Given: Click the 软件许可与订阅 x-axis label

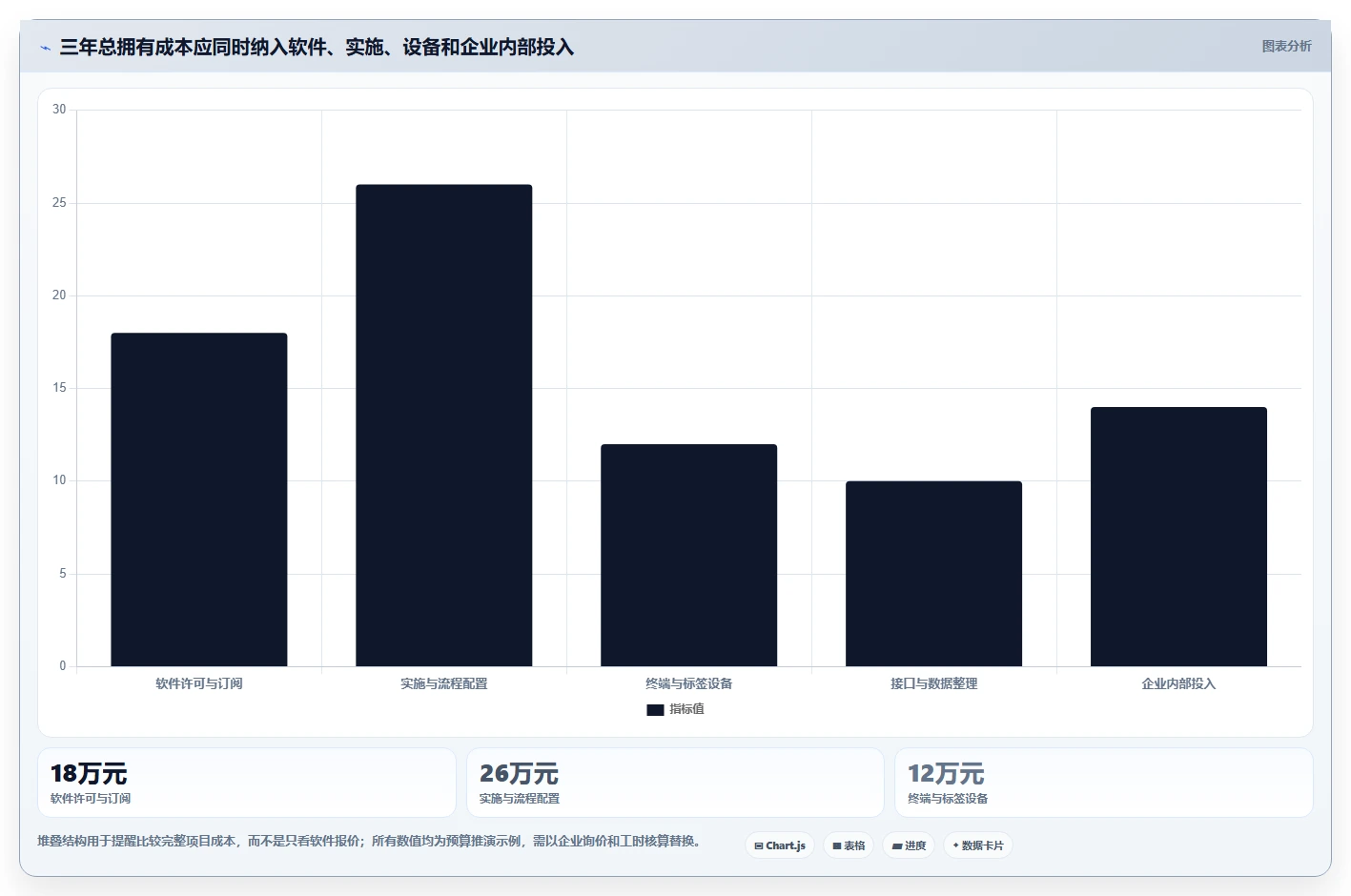Looking at the screenshot, I should click(x=199, y=683).
